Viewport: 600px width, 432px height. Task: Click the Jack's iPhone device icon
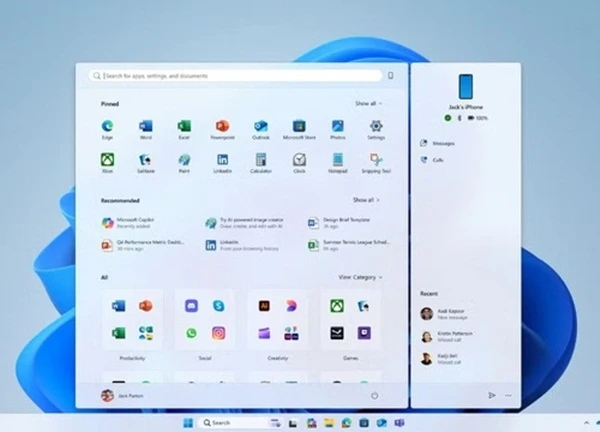pos(466,86)
